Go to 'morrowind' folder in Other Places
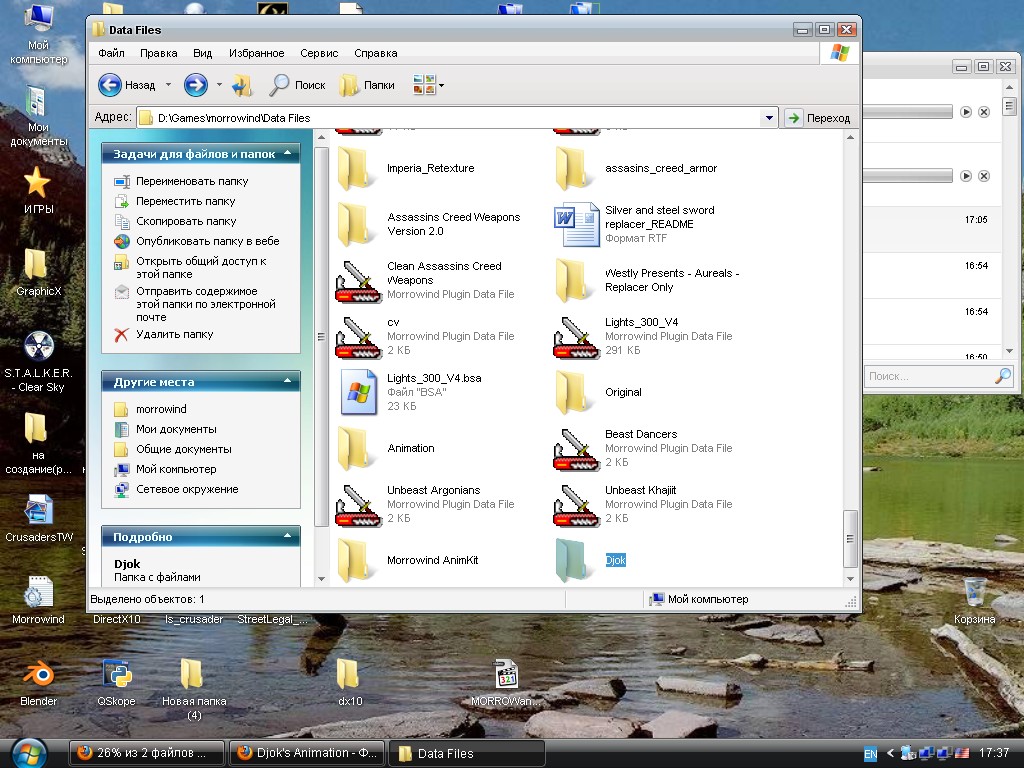Screen dimensions: 1024x768 (161, 409)
